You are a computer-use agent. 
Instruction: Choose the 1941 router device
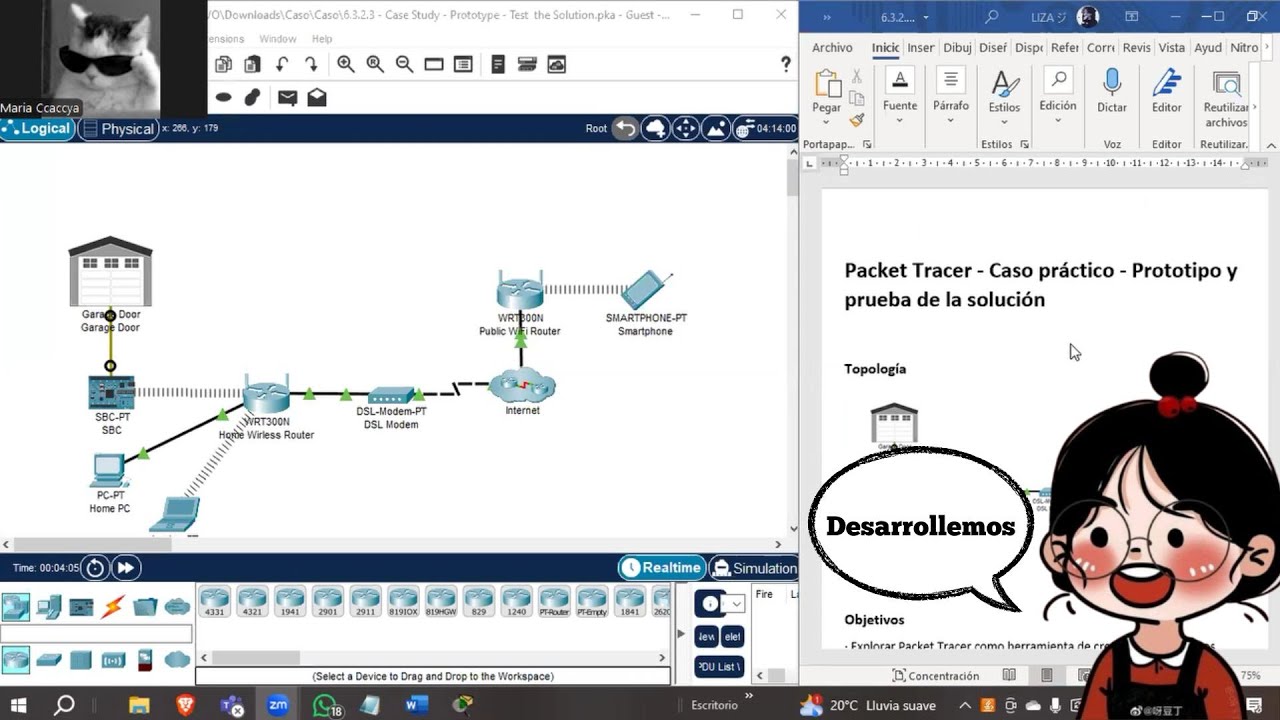(290, 602)
